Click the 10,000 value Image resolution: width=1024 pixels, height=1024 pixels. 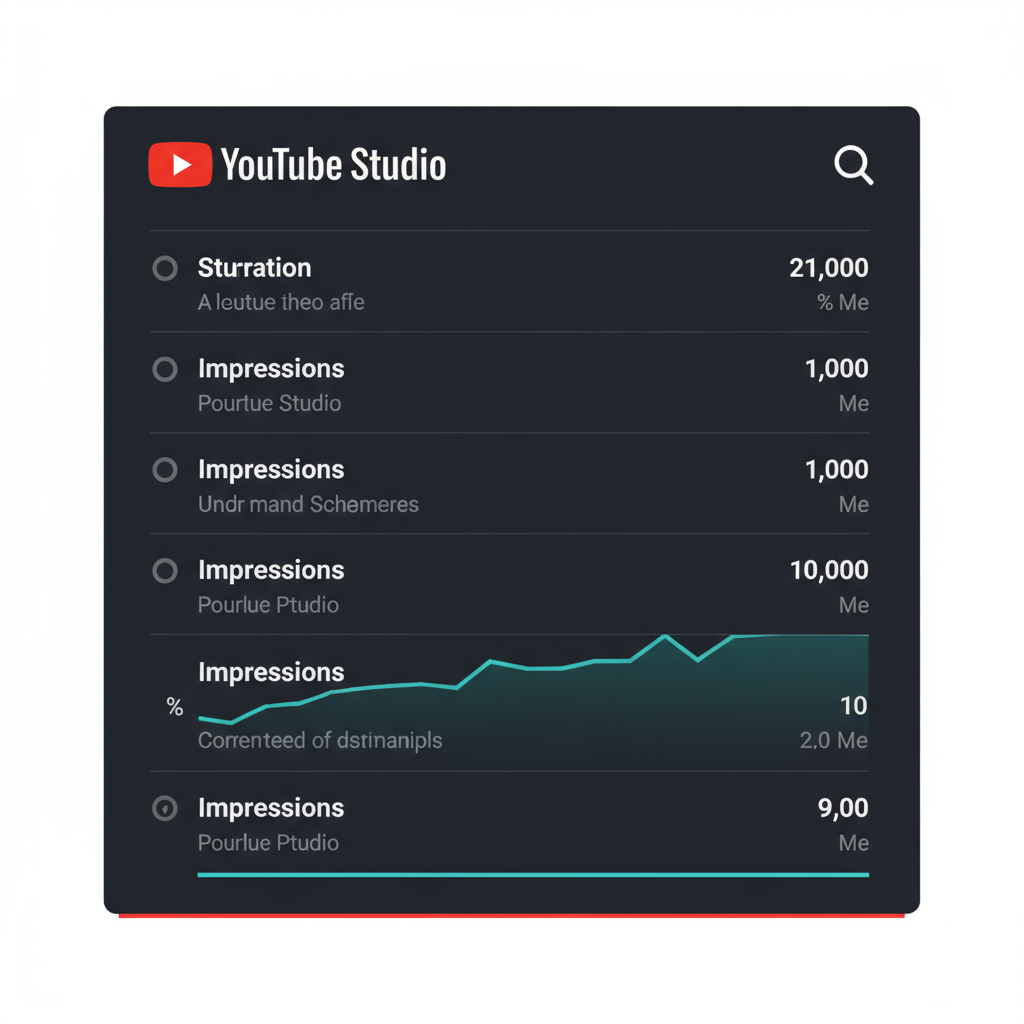tap(829, 570)
